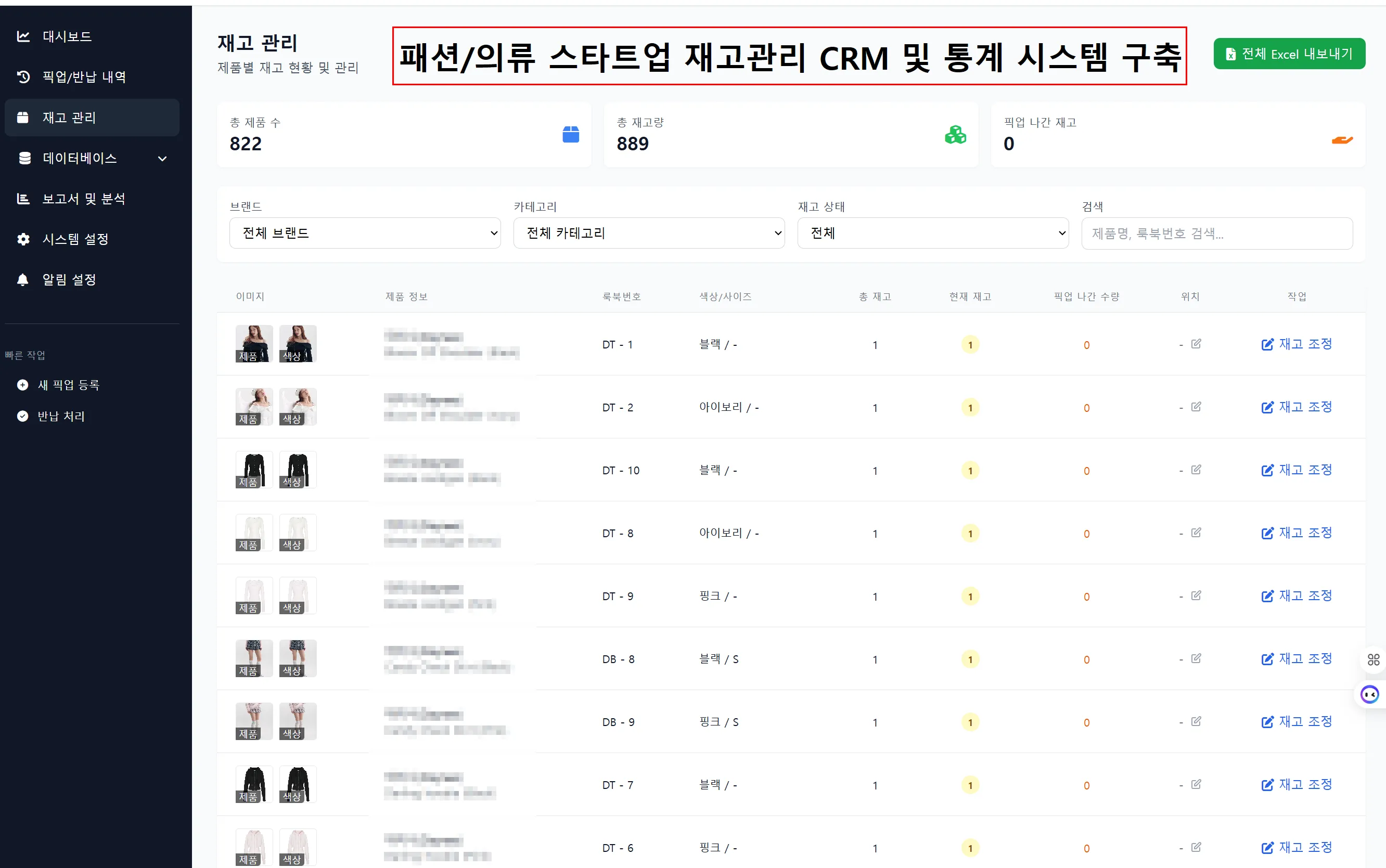This screenshot has height=868, width=1386.
Task: Open 시스템 설정 settings
Action: pyautogui.click(x=92, y=239)
